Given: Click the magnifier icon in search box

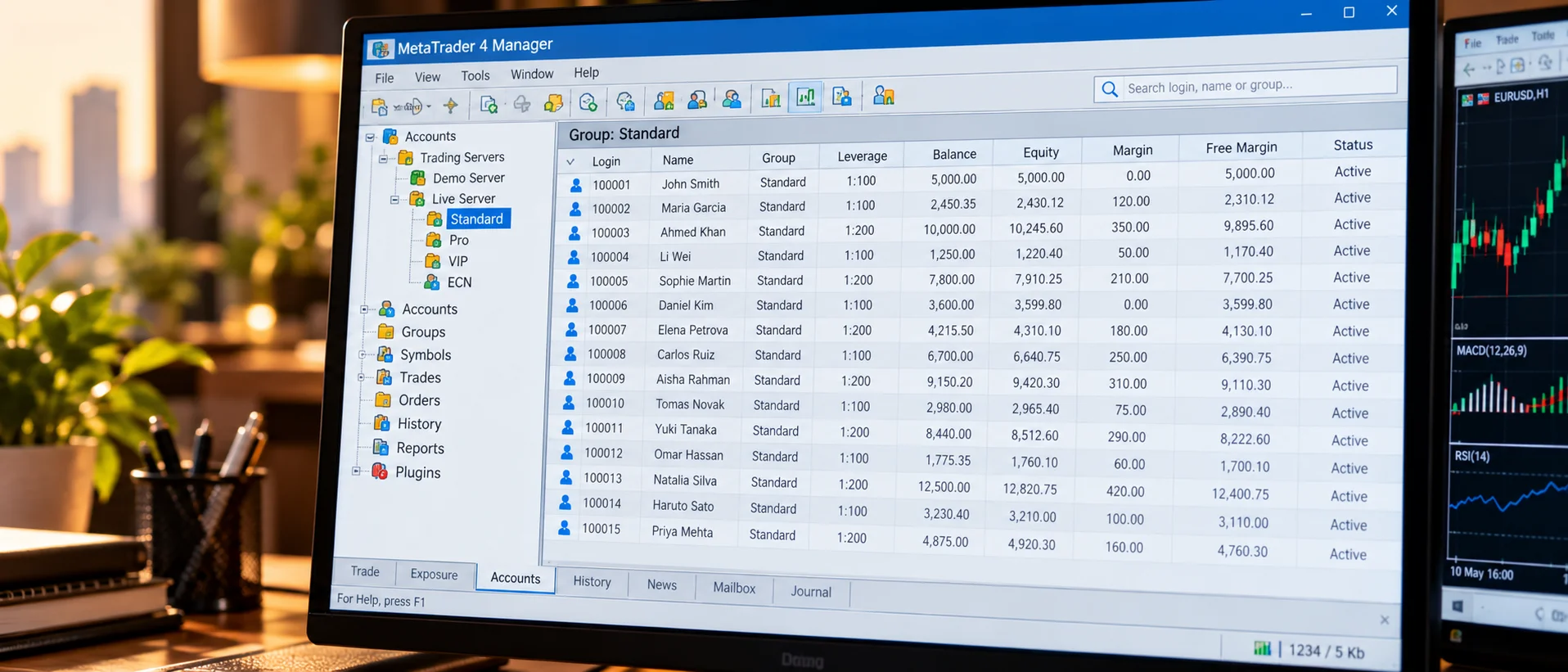Looking at the screenshot, I should click(1110, 89).
